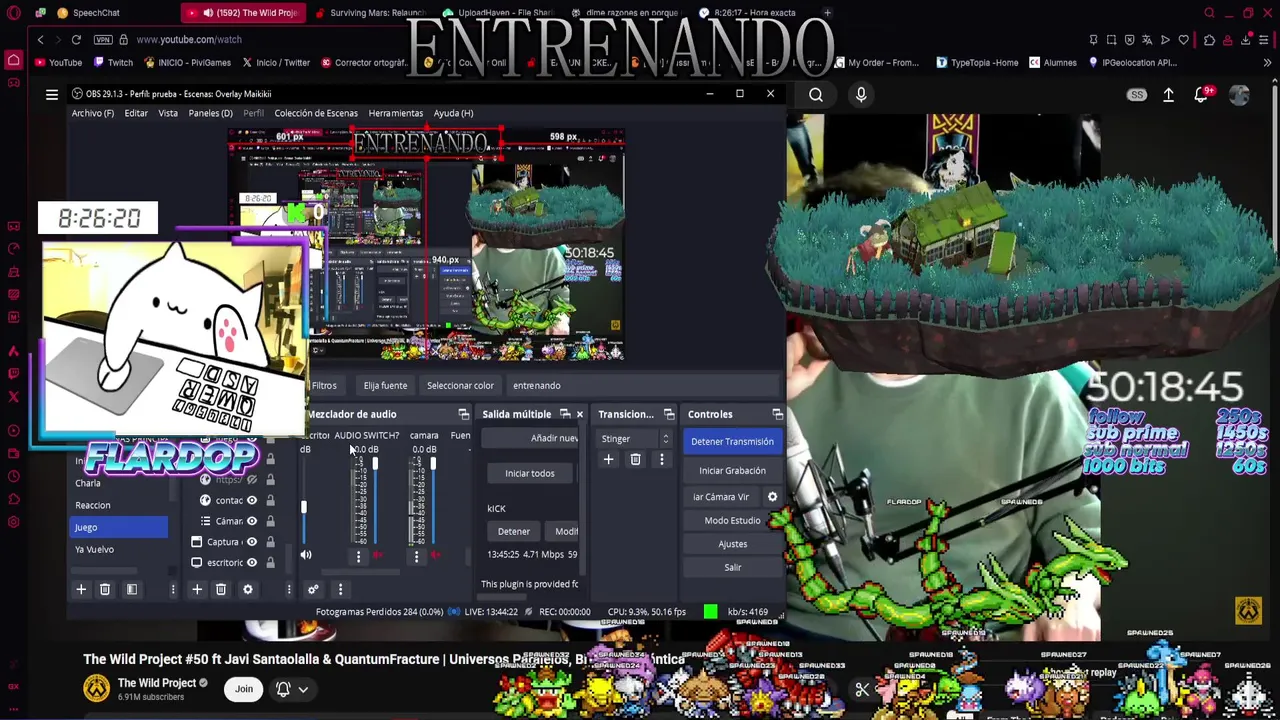Image resolution: width=1280 pixels, height=720 pixels.
Task: Adjust AUDIO SWITCH volume fader
Action: 375,465
